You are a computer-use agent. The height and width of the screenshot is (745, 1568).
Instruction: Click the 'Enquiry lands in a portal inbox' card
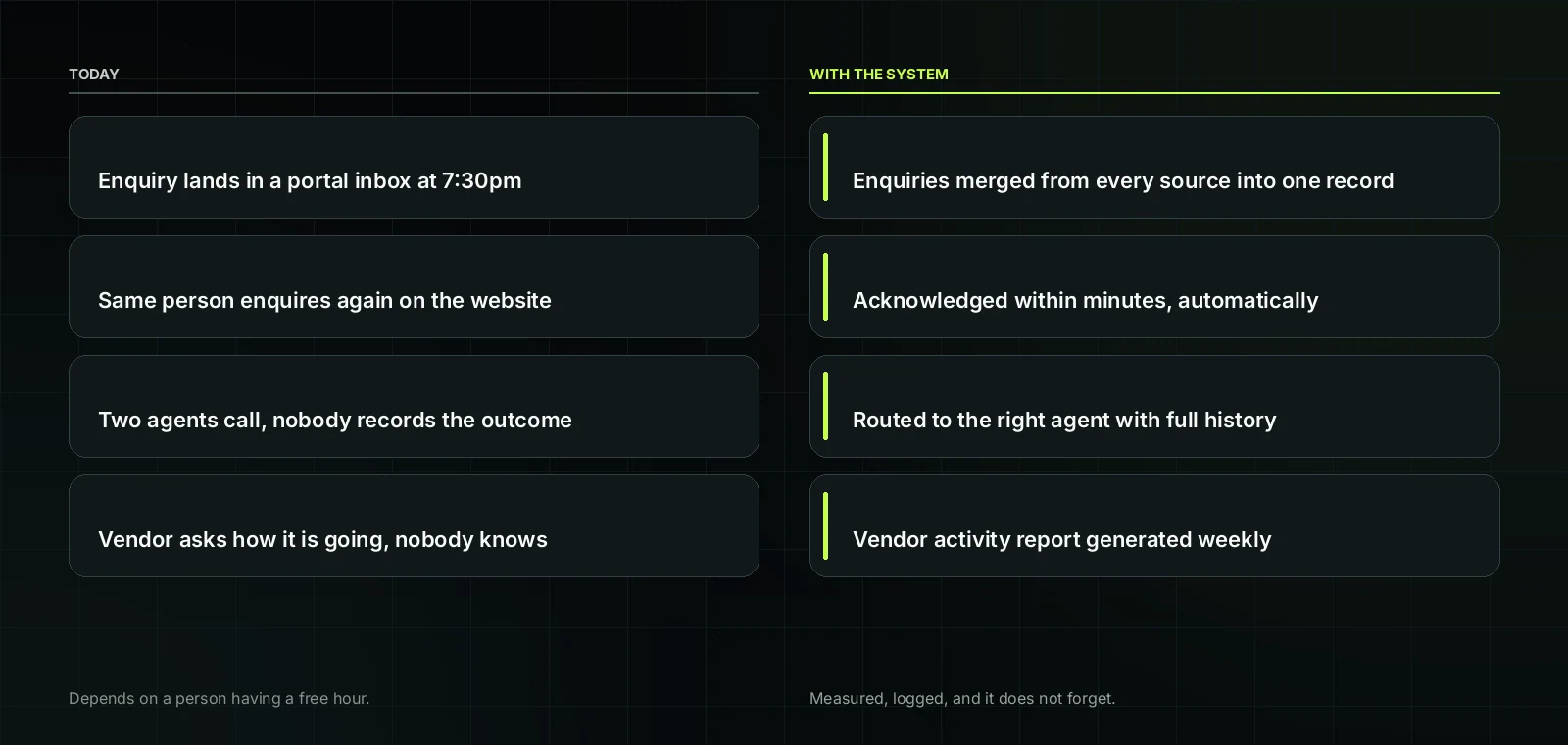tap(414, 168)
